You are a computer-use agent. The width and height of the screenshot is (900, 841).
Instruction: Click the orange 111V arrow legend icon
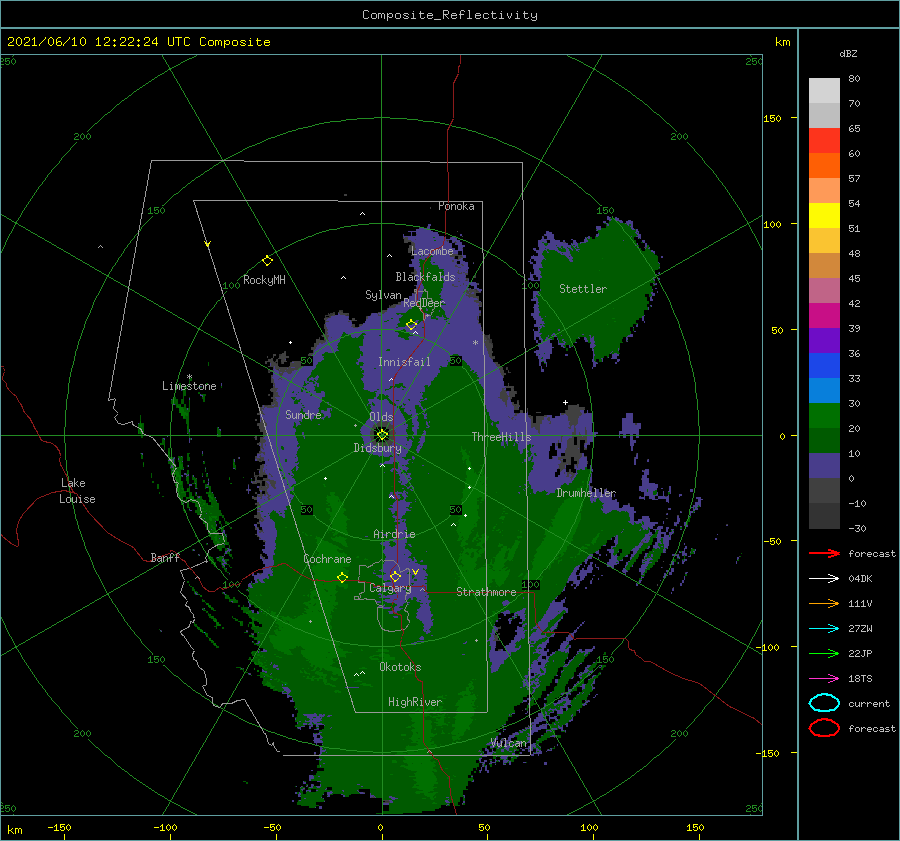pyautogui.click(x=824, y=603)
